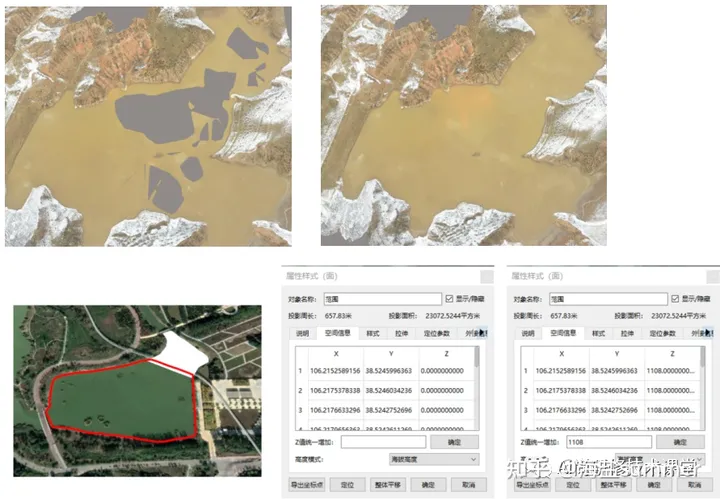Open 定位参数 tab in left dialog
Image resolution: width=720 pixels, height=499 pixels.
(436, 333)
